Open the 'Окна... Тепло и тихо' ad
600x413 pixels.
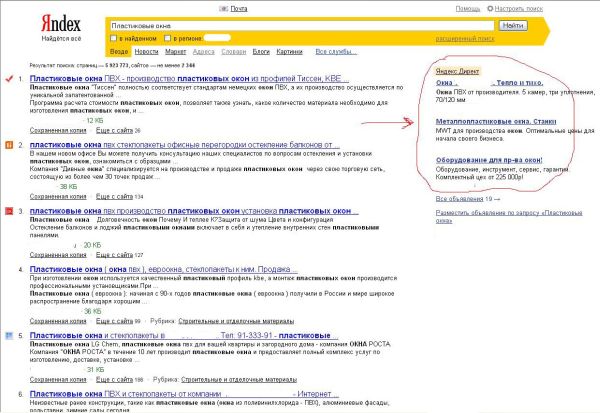tap(489, 83)
